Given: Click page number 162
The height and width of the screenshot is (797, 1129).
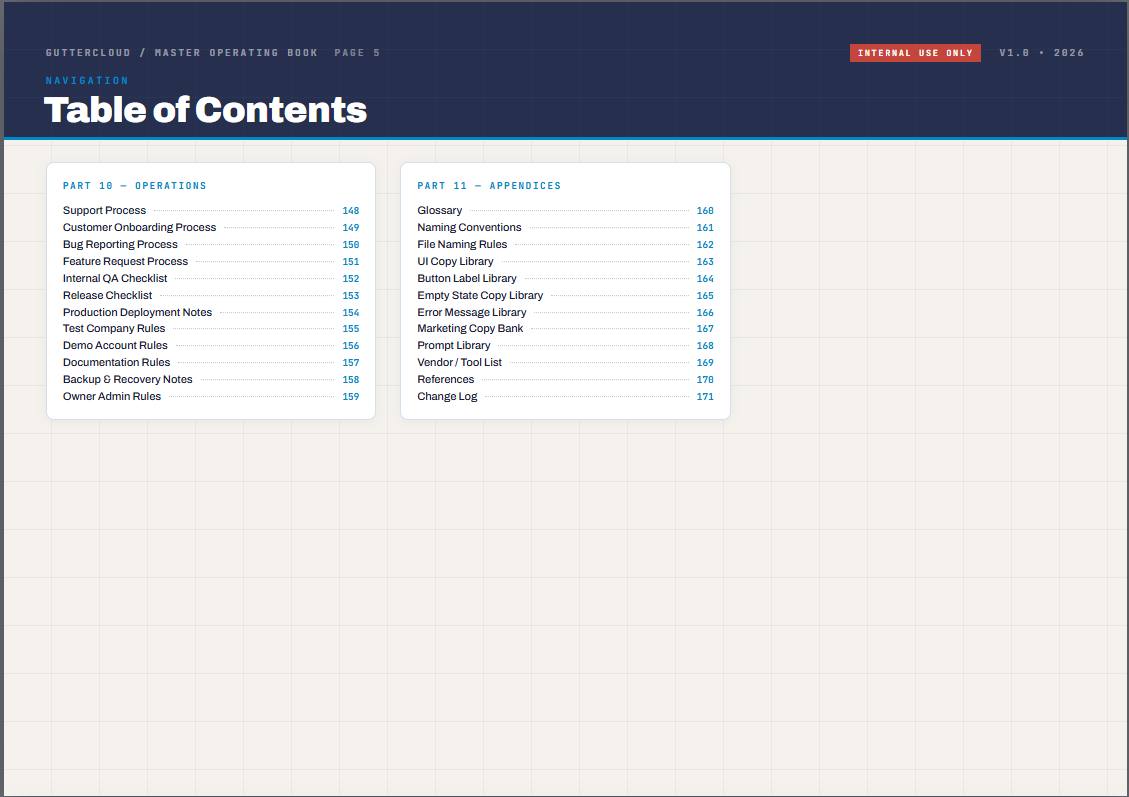Looking at the screenshot, I should (705, 245).
